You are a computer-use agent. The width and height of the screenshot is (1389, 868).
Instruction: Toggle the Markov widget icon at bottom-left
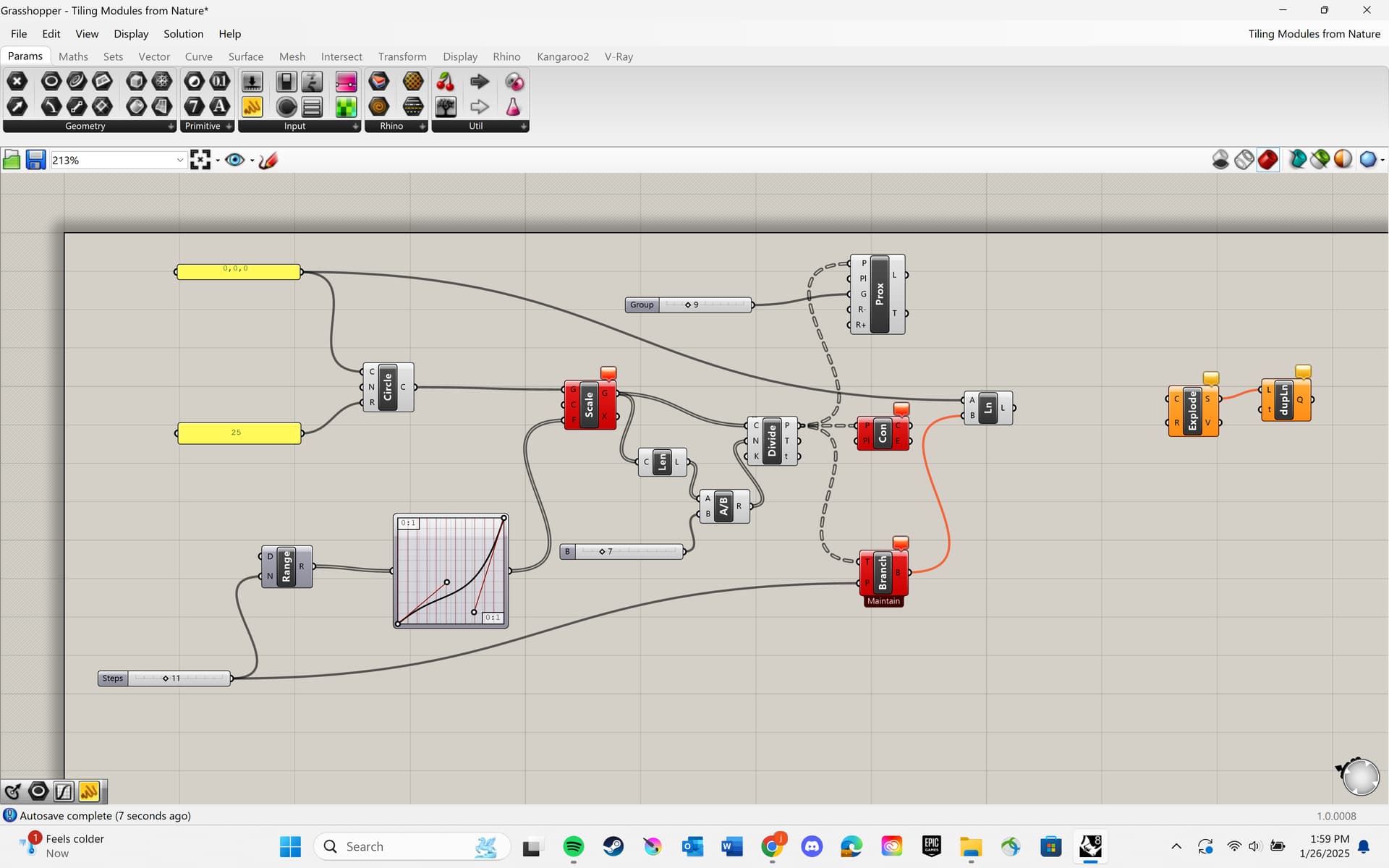[x=12, y=791]
